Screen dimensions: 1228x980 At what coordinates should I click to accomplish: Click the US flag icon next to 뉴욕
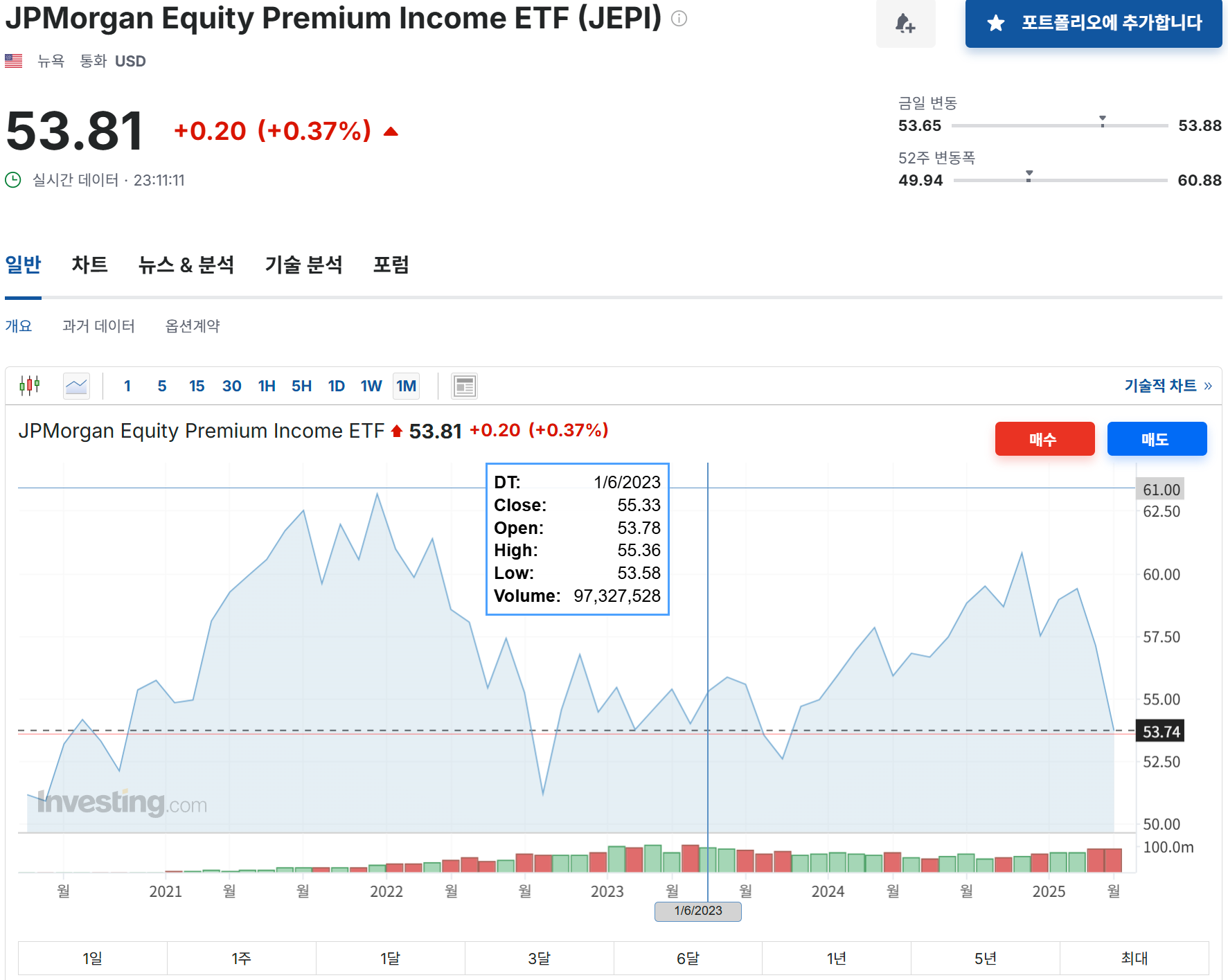[13, 61]
